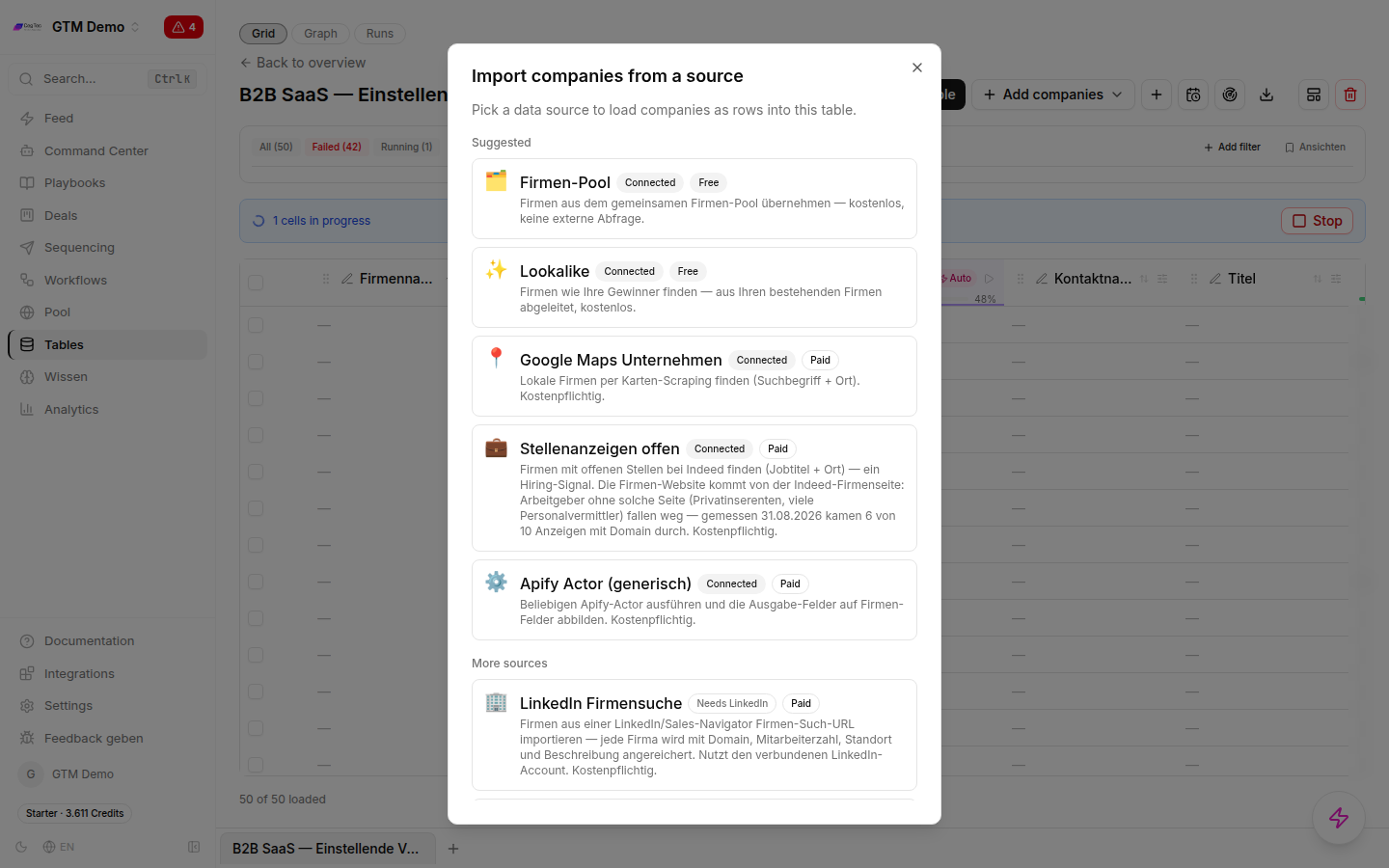Open the layout template icon in toolbar
This screenshot has height=868, width=1389.
coord(1314,95)
